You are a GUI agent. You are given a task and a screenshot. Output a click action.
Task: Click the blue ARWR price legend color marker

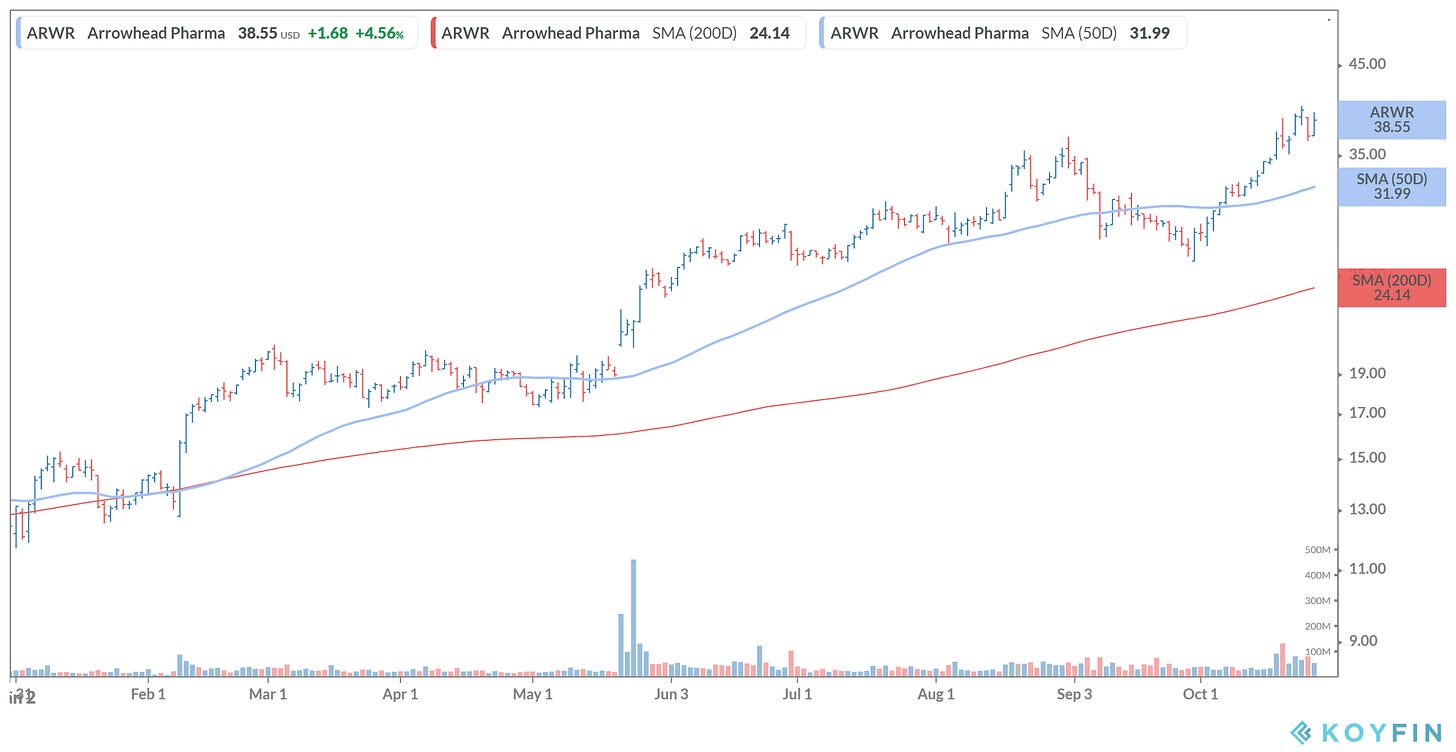18,33
